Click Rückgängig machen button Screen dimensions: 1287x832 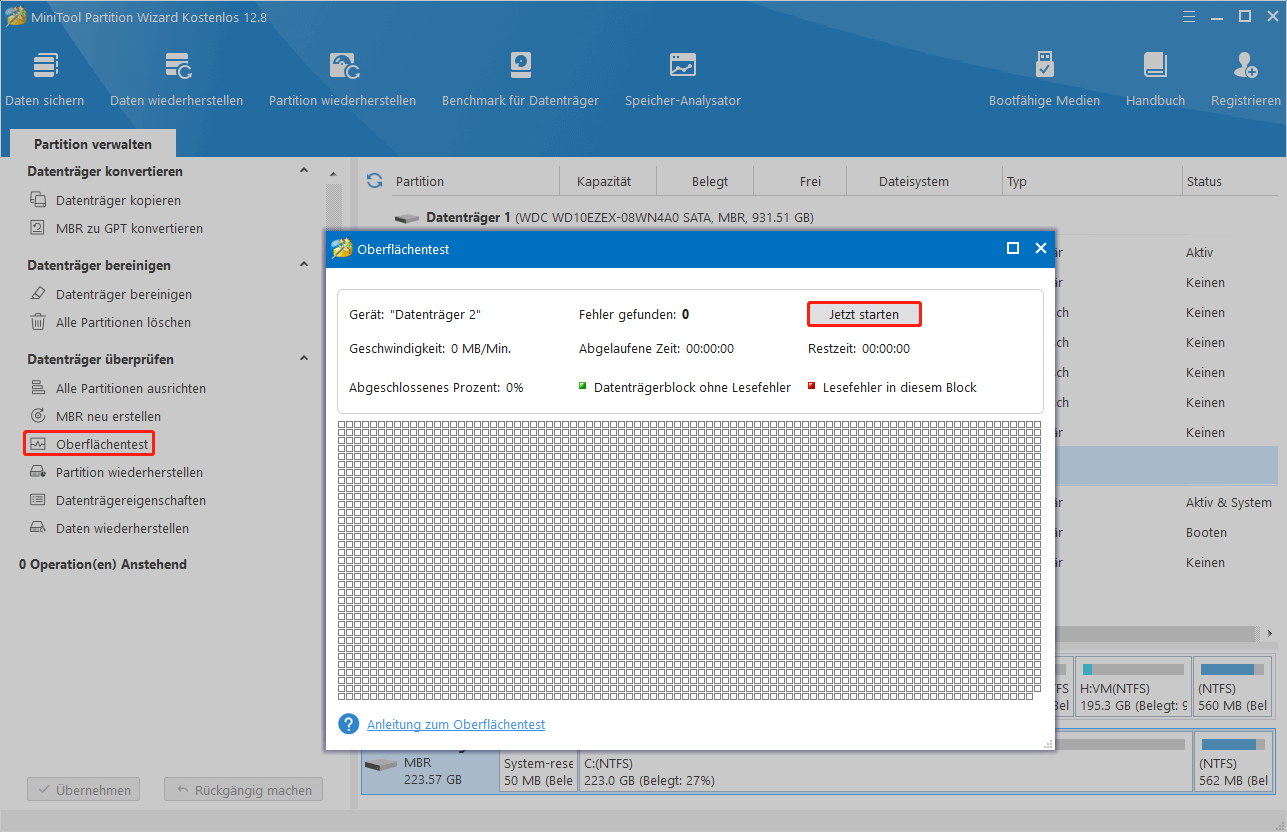[244, 790]
